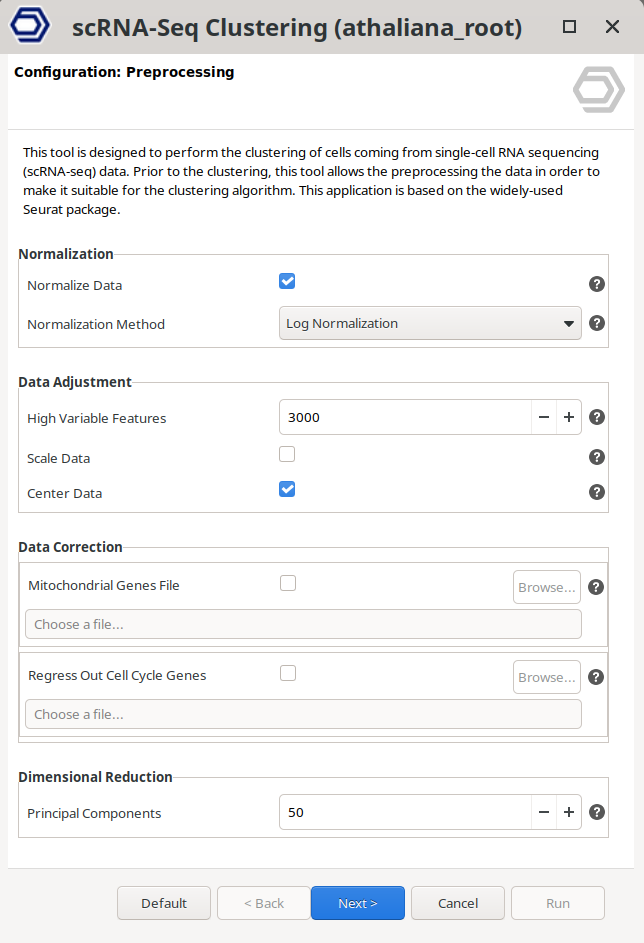Open help for Normalization Method
The height and width of the screenshot is (943, 644).
click(597, 323)
